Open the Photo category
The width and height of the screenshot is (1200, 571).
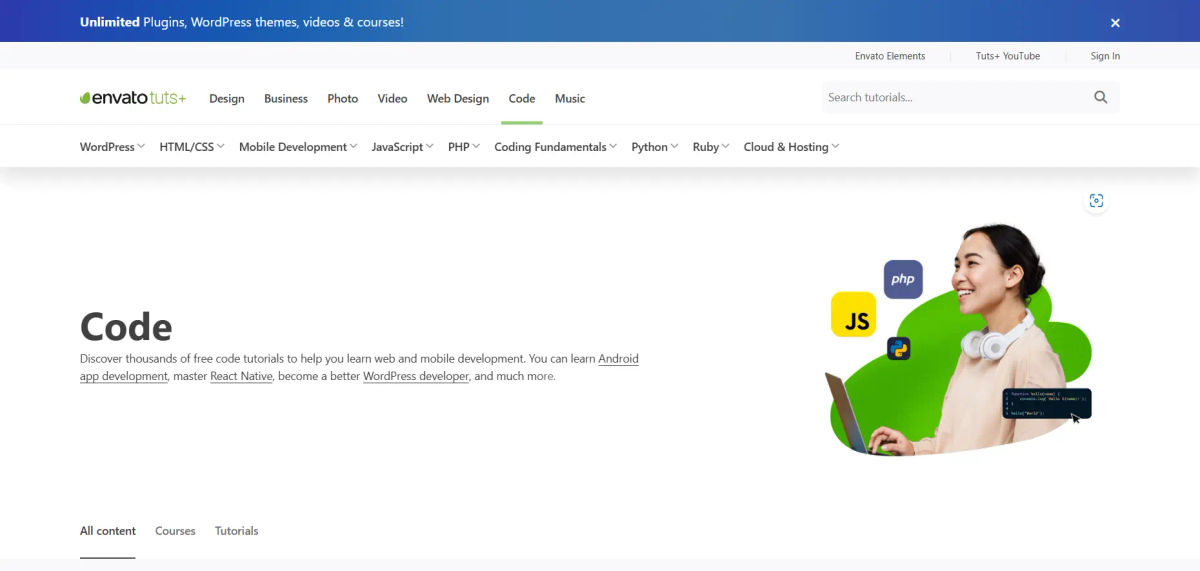343,98
